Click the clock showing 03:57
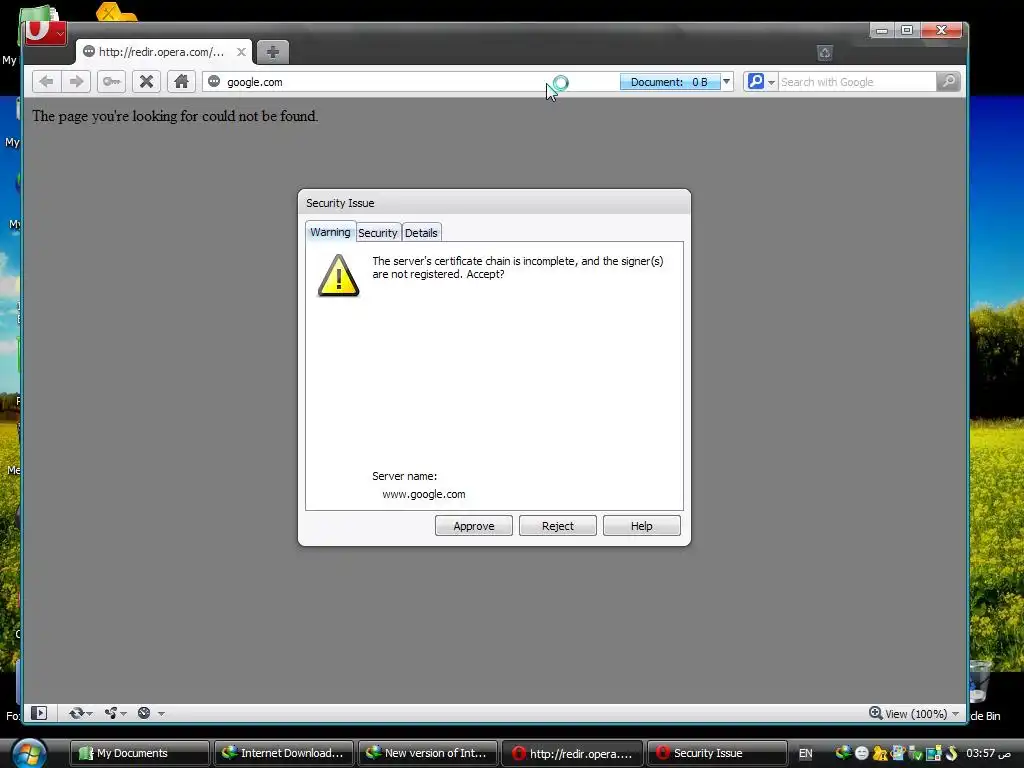Viewport: 1024px width, 768px height. tap(988, 753)
